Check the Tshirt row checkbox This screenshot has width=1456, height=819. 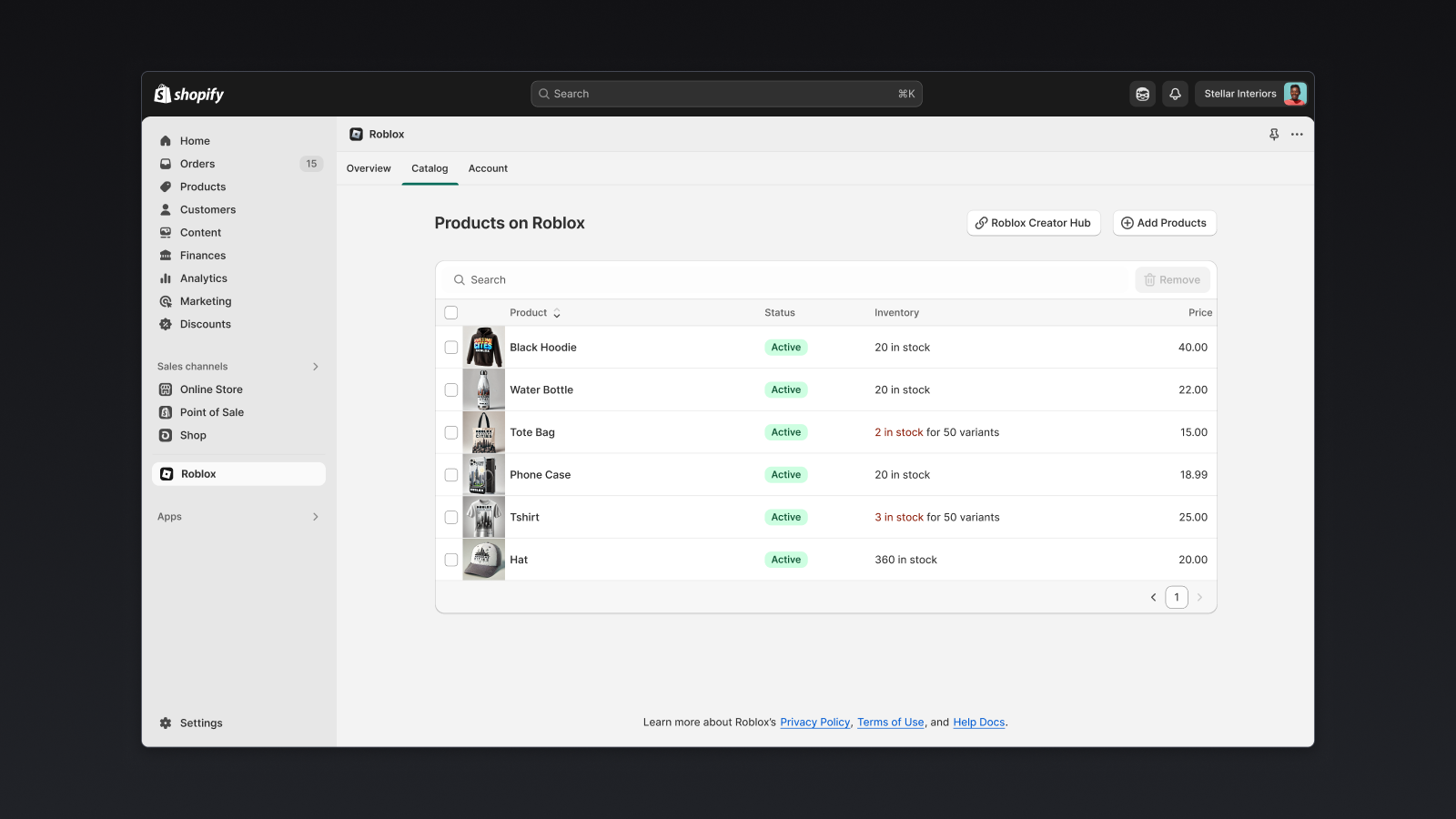451,517
